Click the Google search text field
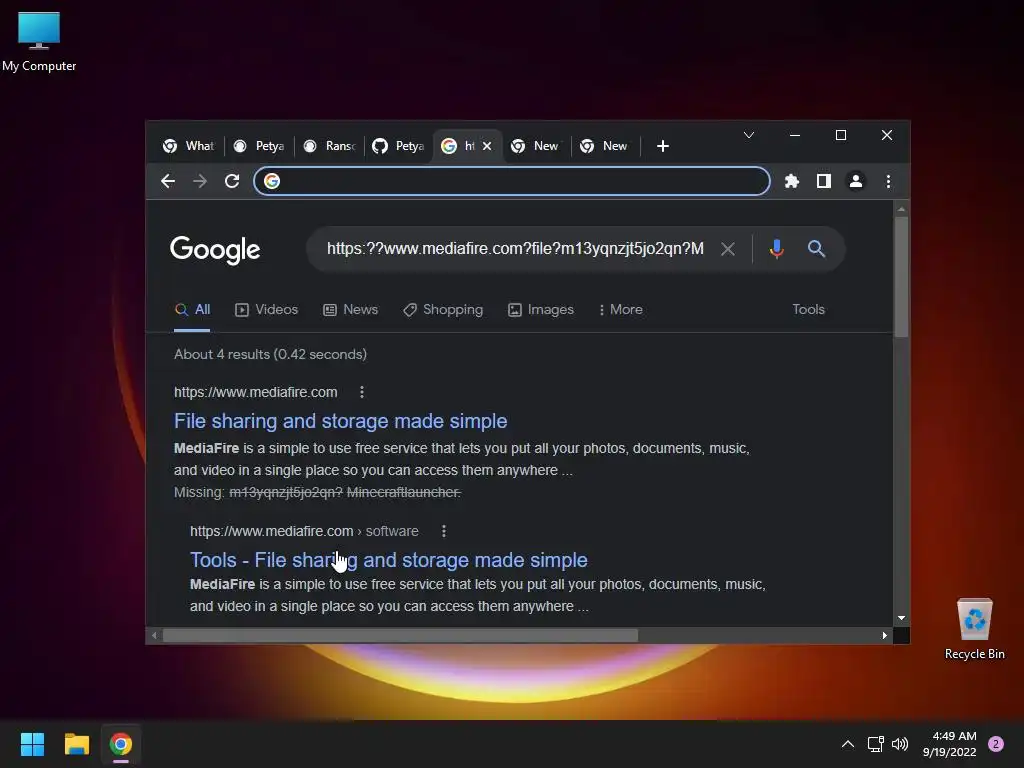 tap(515, 249)
